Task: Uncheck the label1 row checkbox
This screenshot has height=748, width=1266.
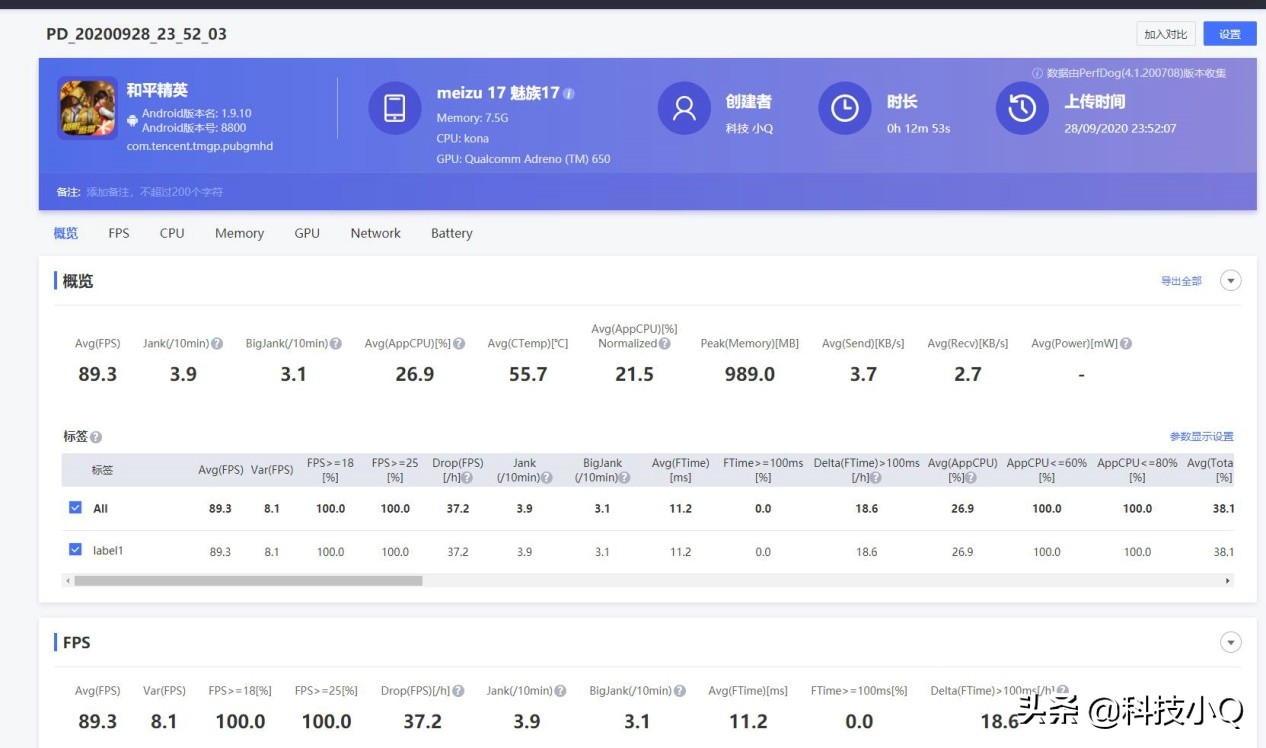Action: tap(75, 549)
